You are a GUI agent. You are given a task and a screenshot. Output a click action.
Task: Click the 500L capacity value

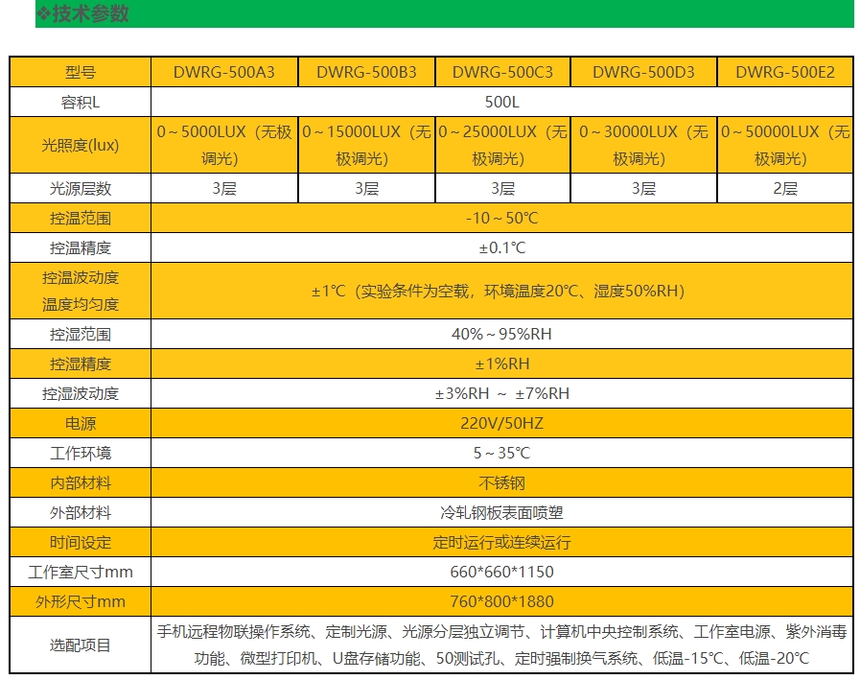(502, 102)
